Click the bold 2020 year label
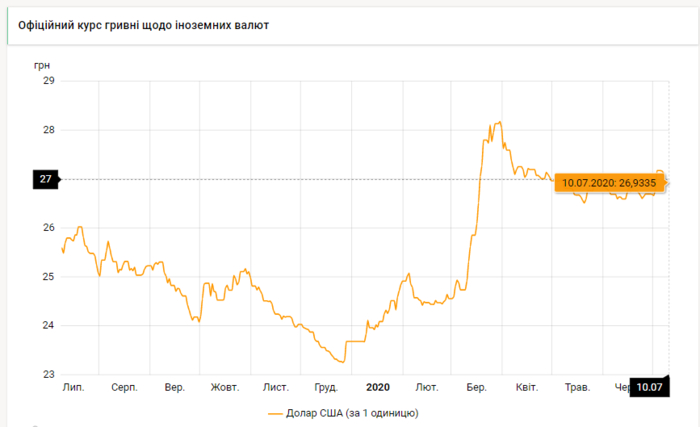 click(377, 387)
